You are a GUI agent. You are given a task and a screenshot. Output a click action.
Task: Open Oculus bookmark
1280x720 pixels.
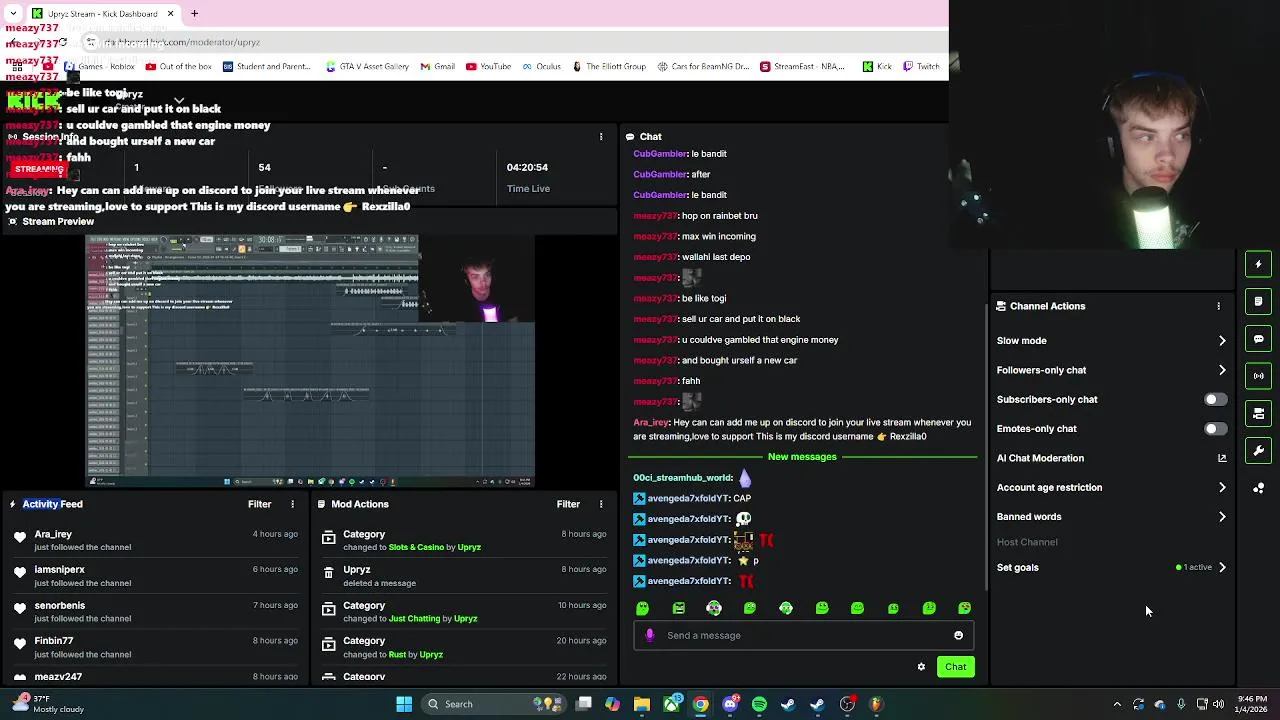tap(541, 66)
